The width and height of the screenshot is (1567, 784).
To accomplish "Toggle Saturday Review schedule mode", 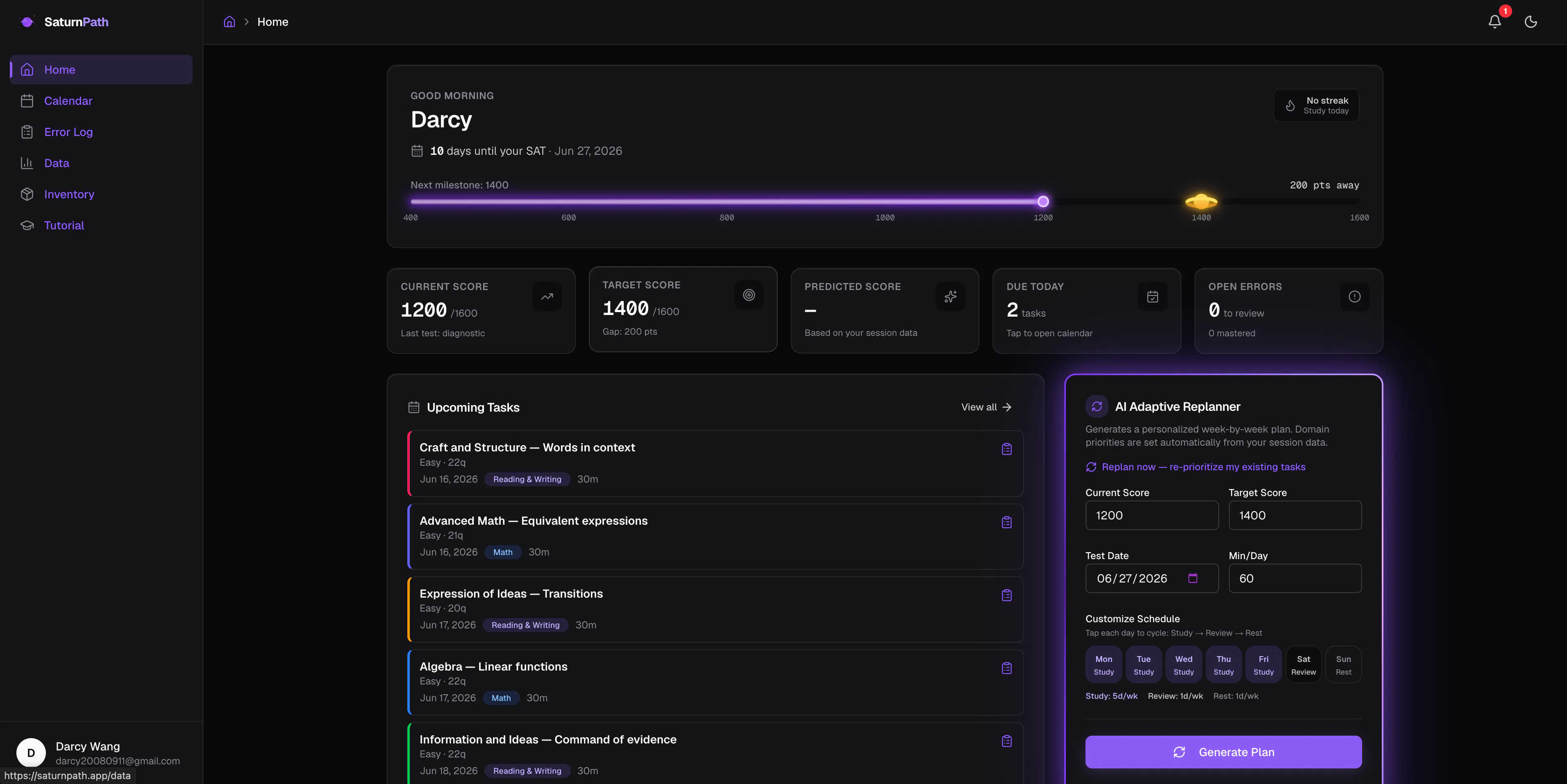I will [x=1304, y=665].
